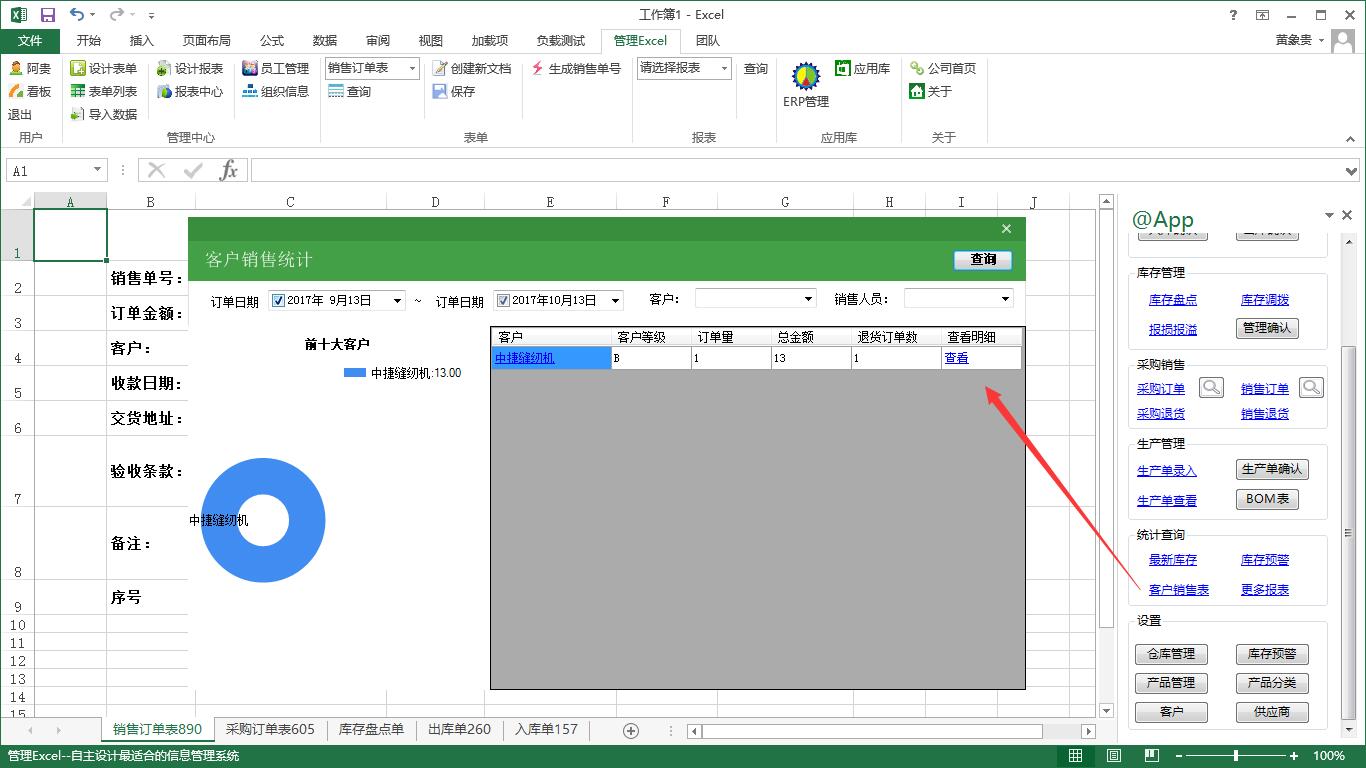Screen dimensions: 1366x768
Task: Undo the last action
Action: pos(78,15)
